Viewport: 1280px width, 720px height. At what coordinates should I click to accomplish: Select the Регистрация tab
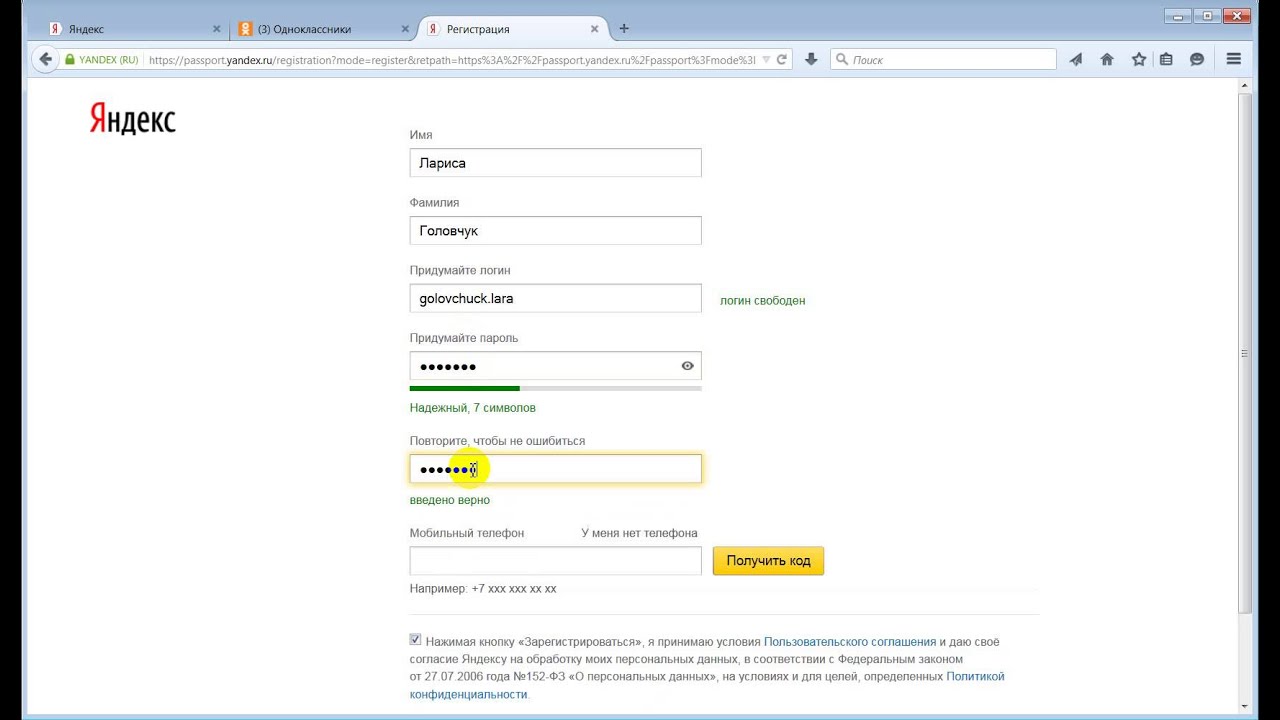coord(513,29)
